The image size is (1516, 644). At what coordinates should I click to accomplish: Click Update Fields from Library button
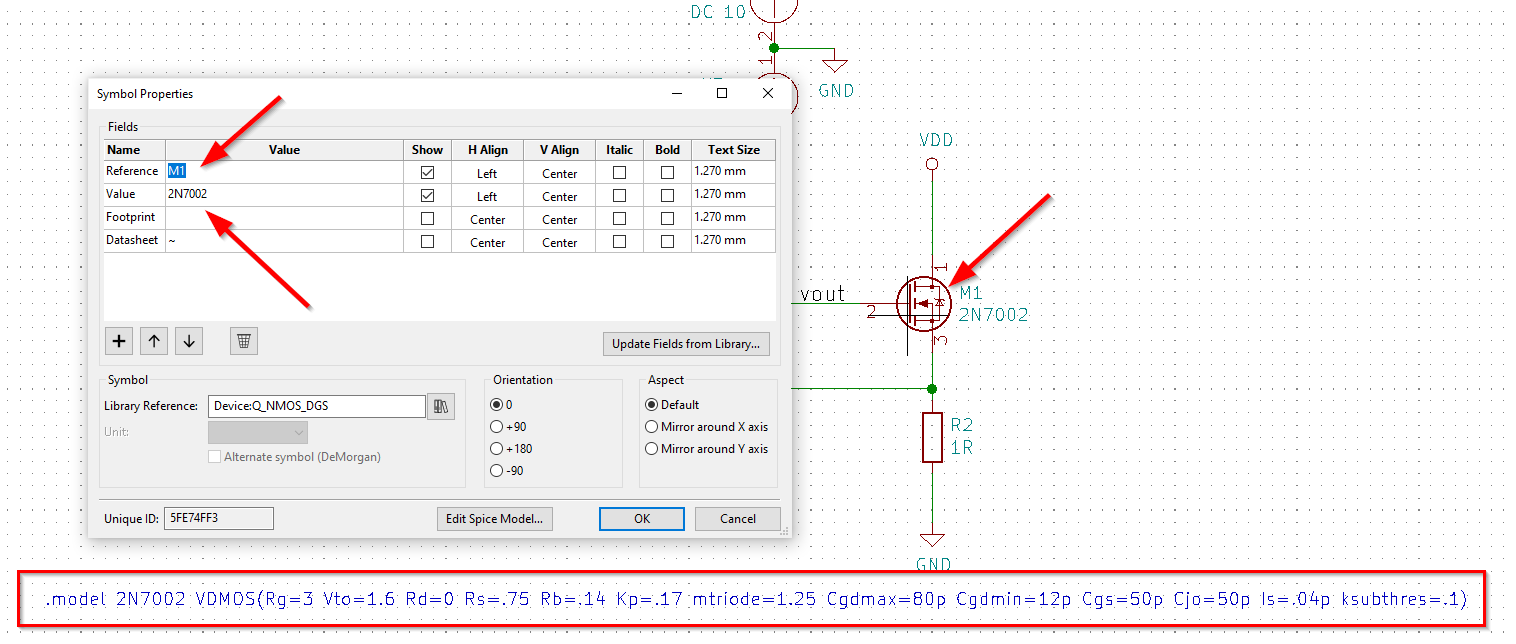(x=685, y=344)
